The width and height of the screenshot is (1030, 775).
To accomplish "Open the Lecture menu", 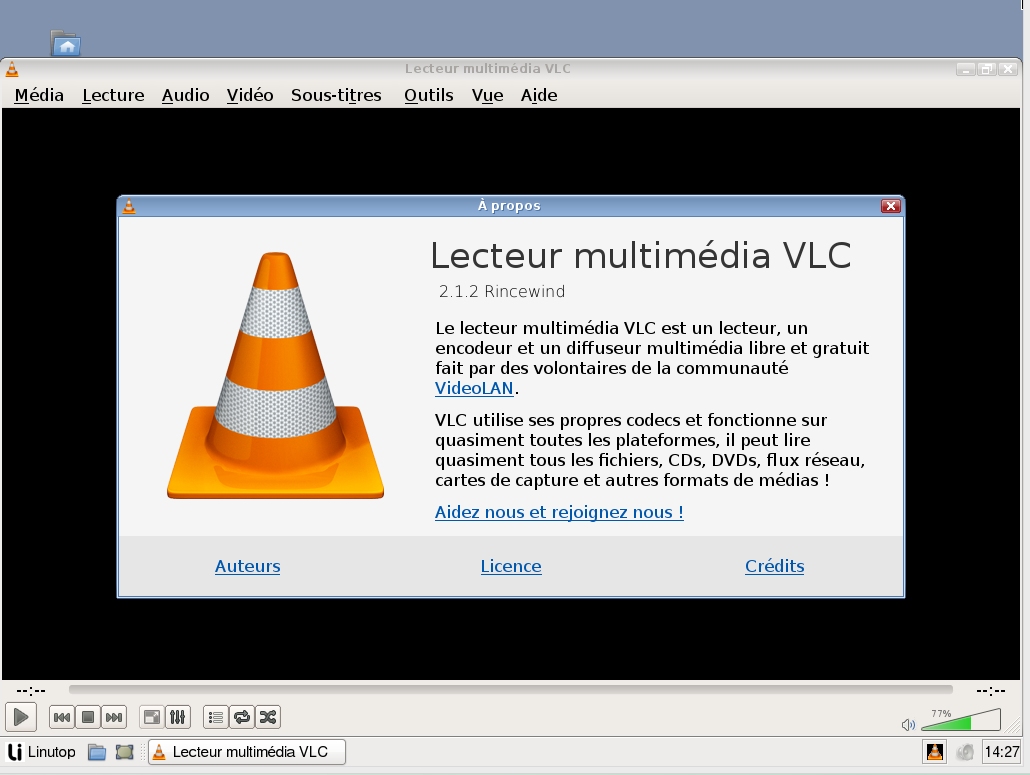I will 113,95.
